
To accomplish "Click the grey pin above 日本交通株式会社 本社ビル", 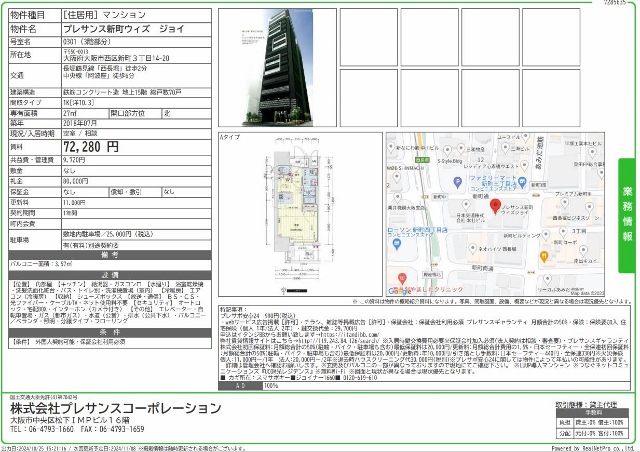I will 466,205.
